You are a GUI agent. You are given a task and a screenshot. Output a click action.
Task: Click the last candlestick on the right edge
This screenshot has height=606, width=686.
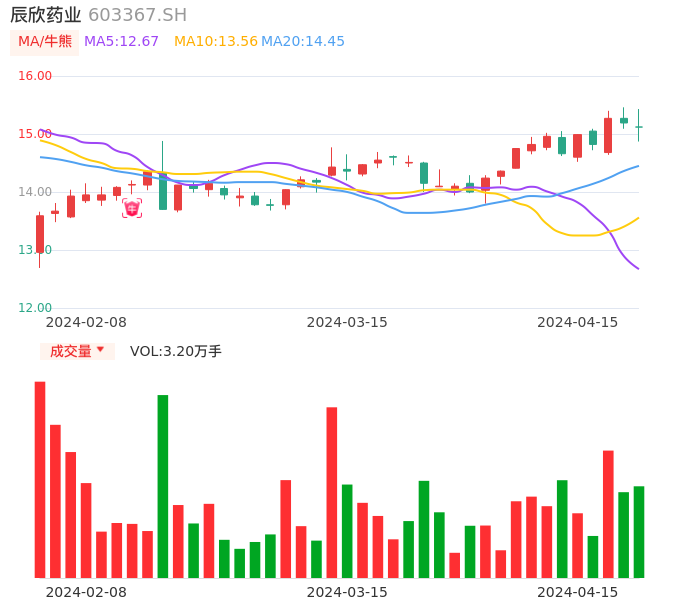[639, 127]
